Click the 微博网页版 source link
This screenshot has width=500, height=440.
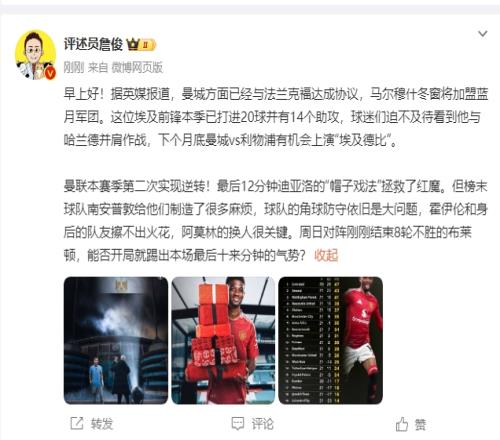click(x=137, y=68)
